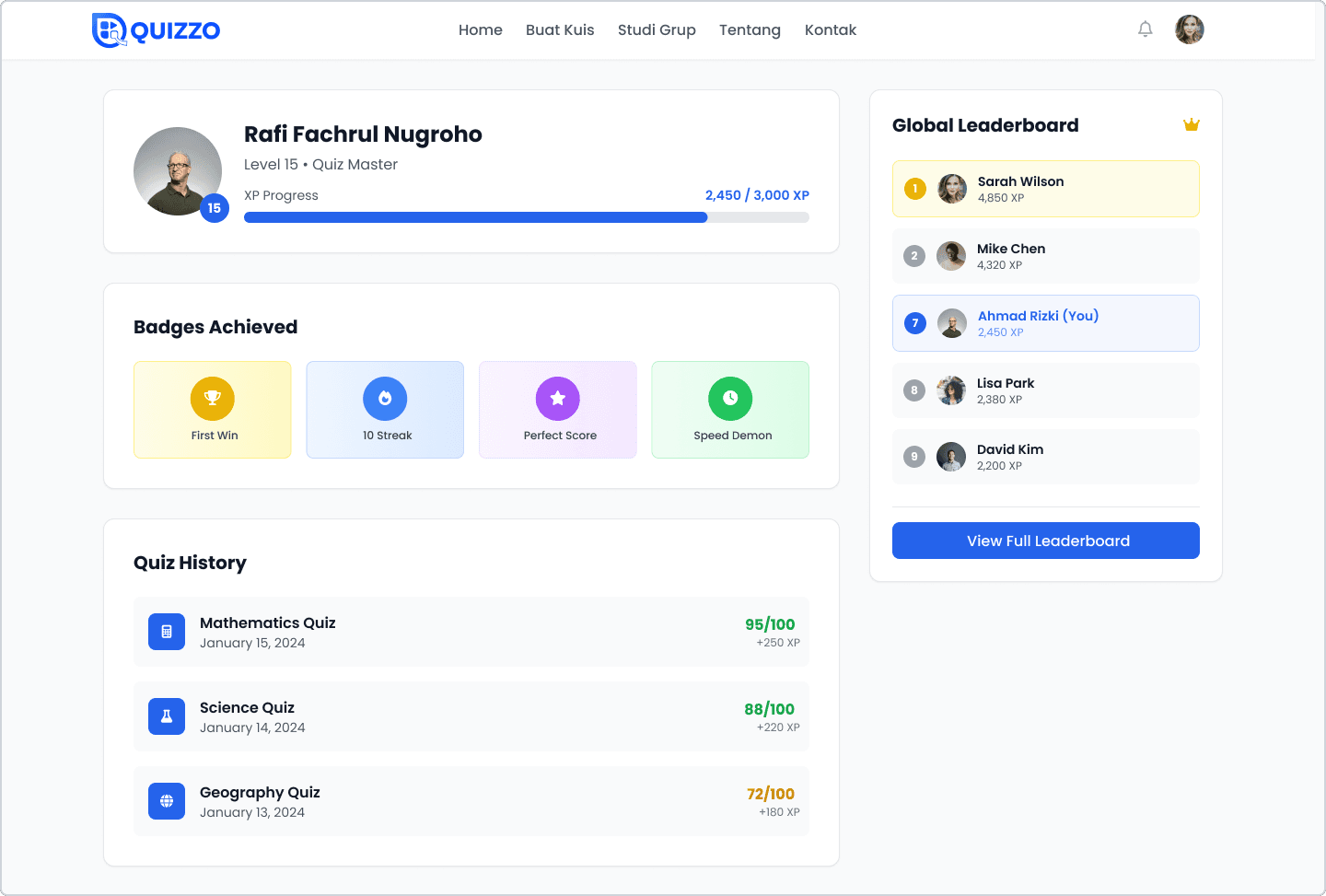
Task: Click the 88/100 score
Action: (770, 709)
